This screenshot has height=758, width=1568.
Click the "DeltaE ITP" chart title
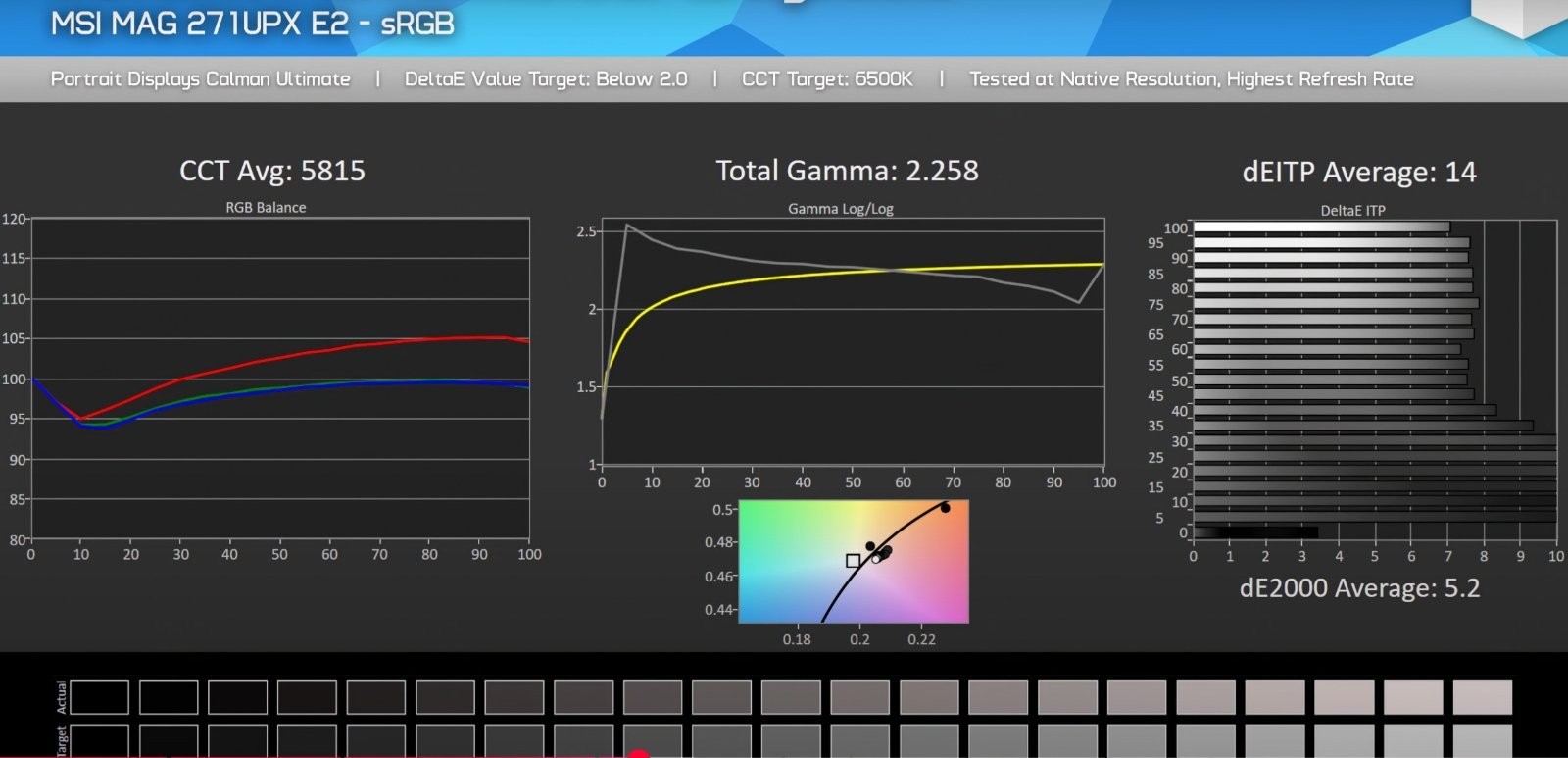click(x=1352, y=211)
